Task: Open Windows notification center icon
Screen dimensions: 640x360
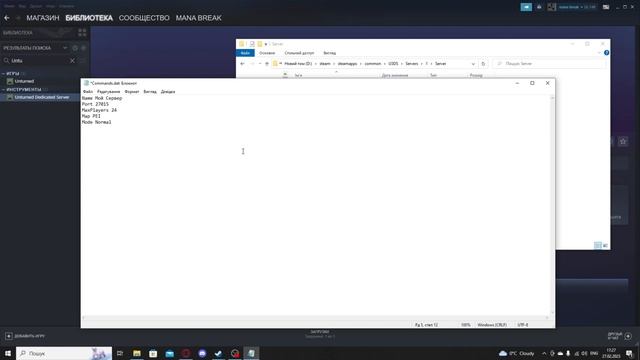Action: (629, 353)
